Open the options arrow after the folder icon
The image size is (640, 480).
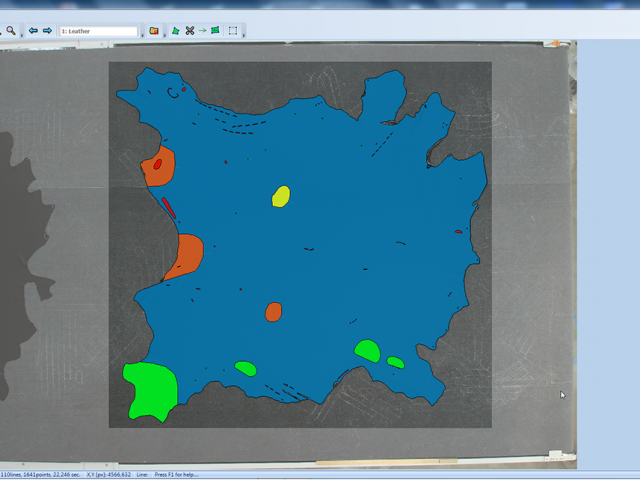tap(164, 35)
